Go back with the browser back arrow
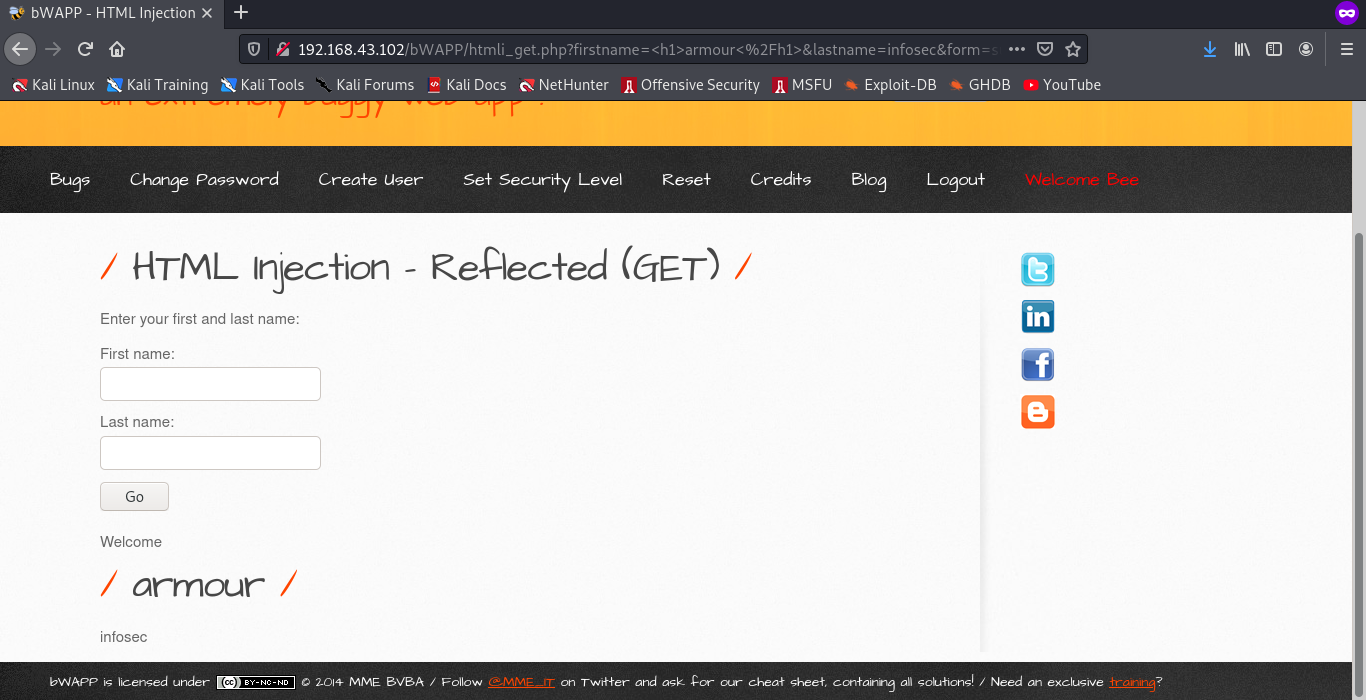This screenshot has width=1366, height=700. [x=20, y=49]
